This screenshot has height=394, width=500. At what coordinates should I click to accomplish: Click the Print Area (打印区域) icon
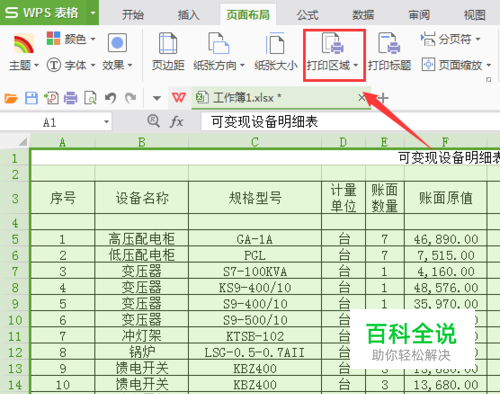coord(332,44)
